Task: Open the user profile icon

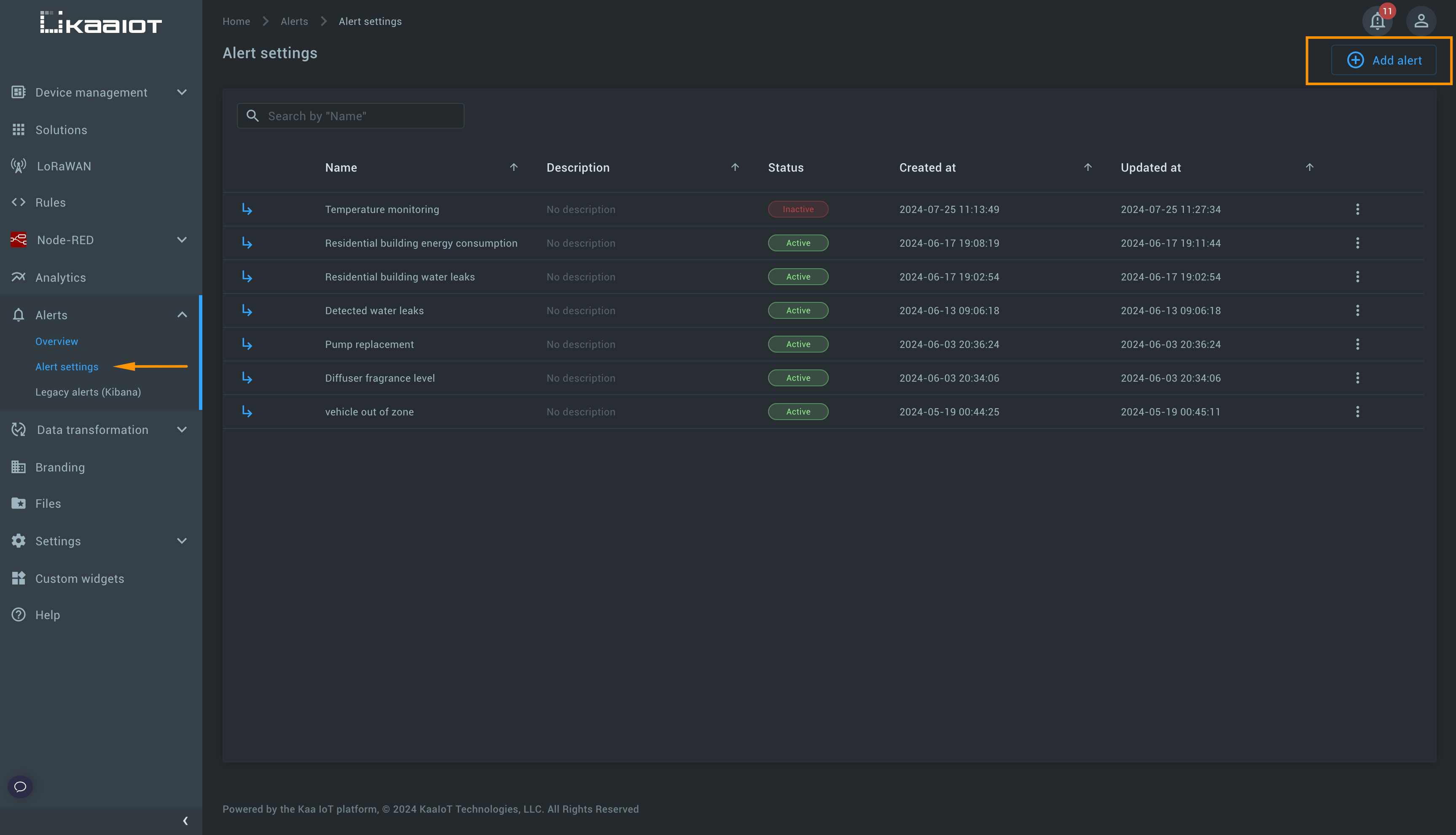Action: [1421, 21]
